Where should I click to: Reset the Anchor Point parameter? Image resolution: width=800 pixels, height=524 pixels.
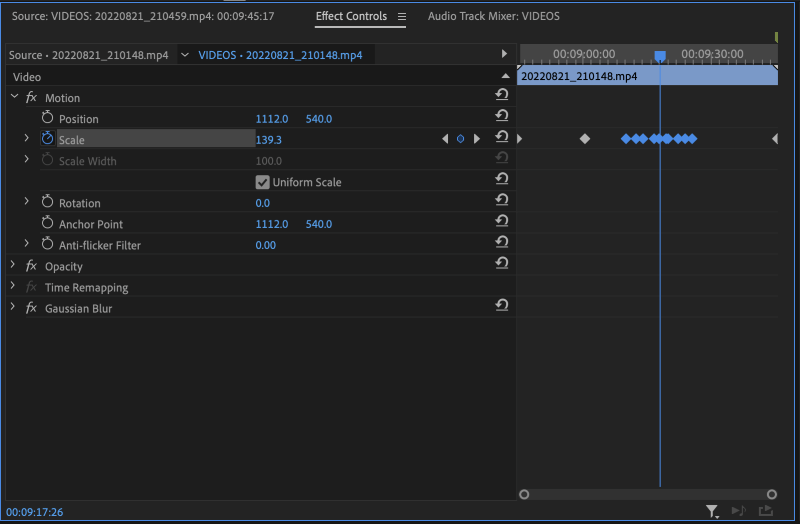502,221
